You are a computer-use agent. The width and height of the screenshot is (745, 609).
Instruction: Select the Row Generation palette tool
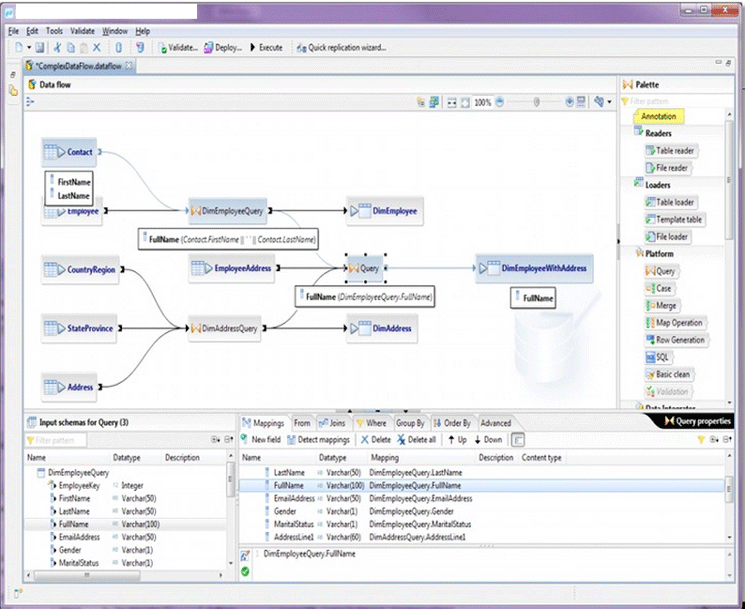[676, 340]
